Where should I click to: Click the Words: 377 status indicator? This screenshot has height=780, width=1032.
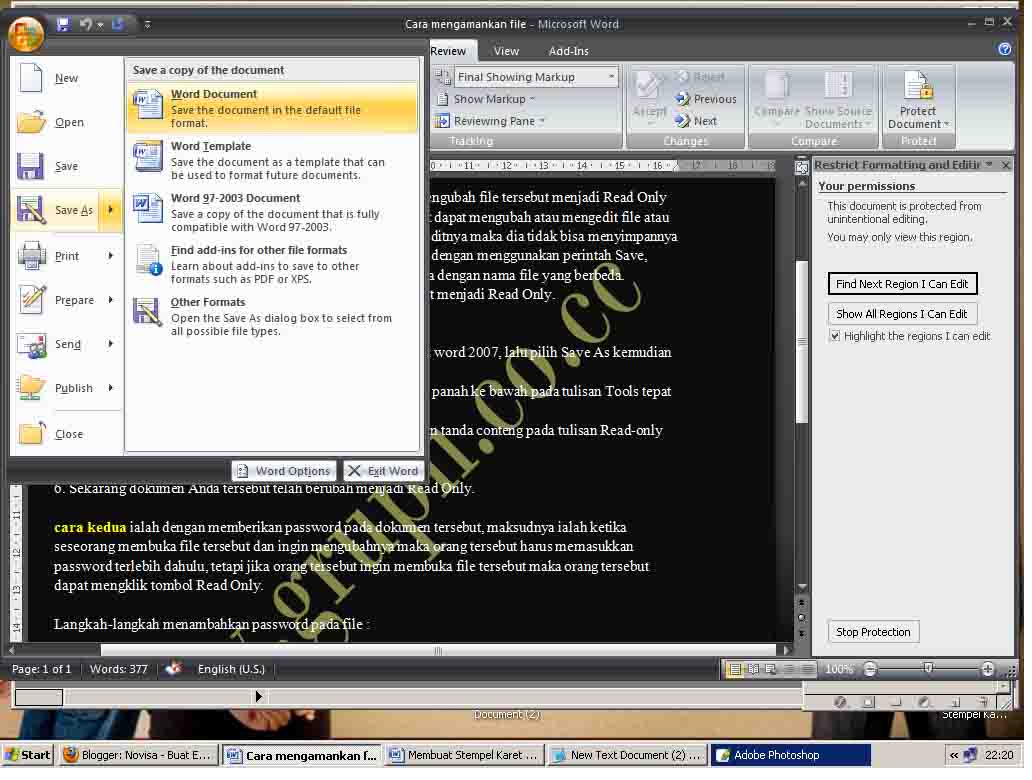point(118,669)
